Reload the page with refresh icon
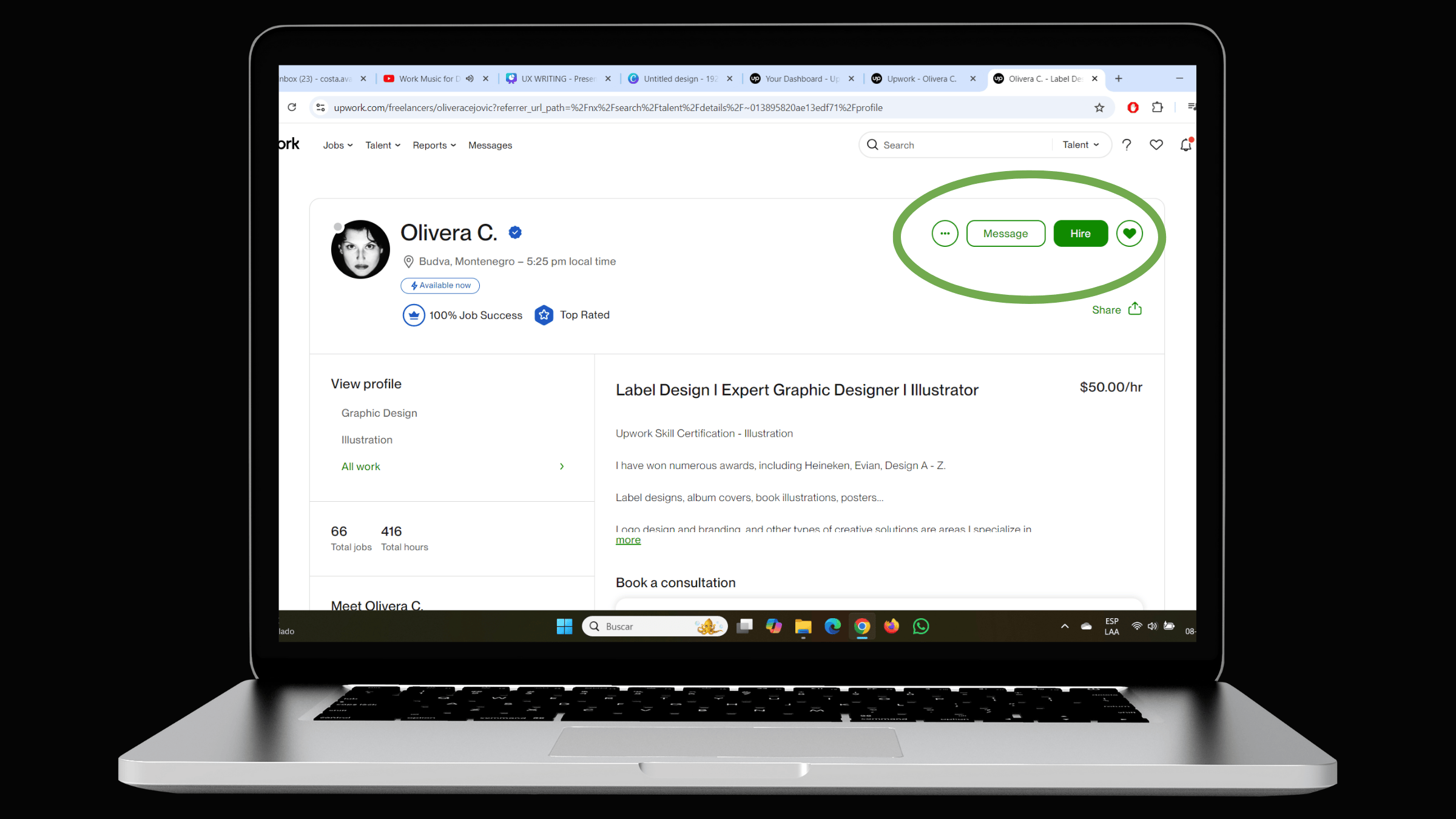The image size is (1456, 819). click(292, 107)
